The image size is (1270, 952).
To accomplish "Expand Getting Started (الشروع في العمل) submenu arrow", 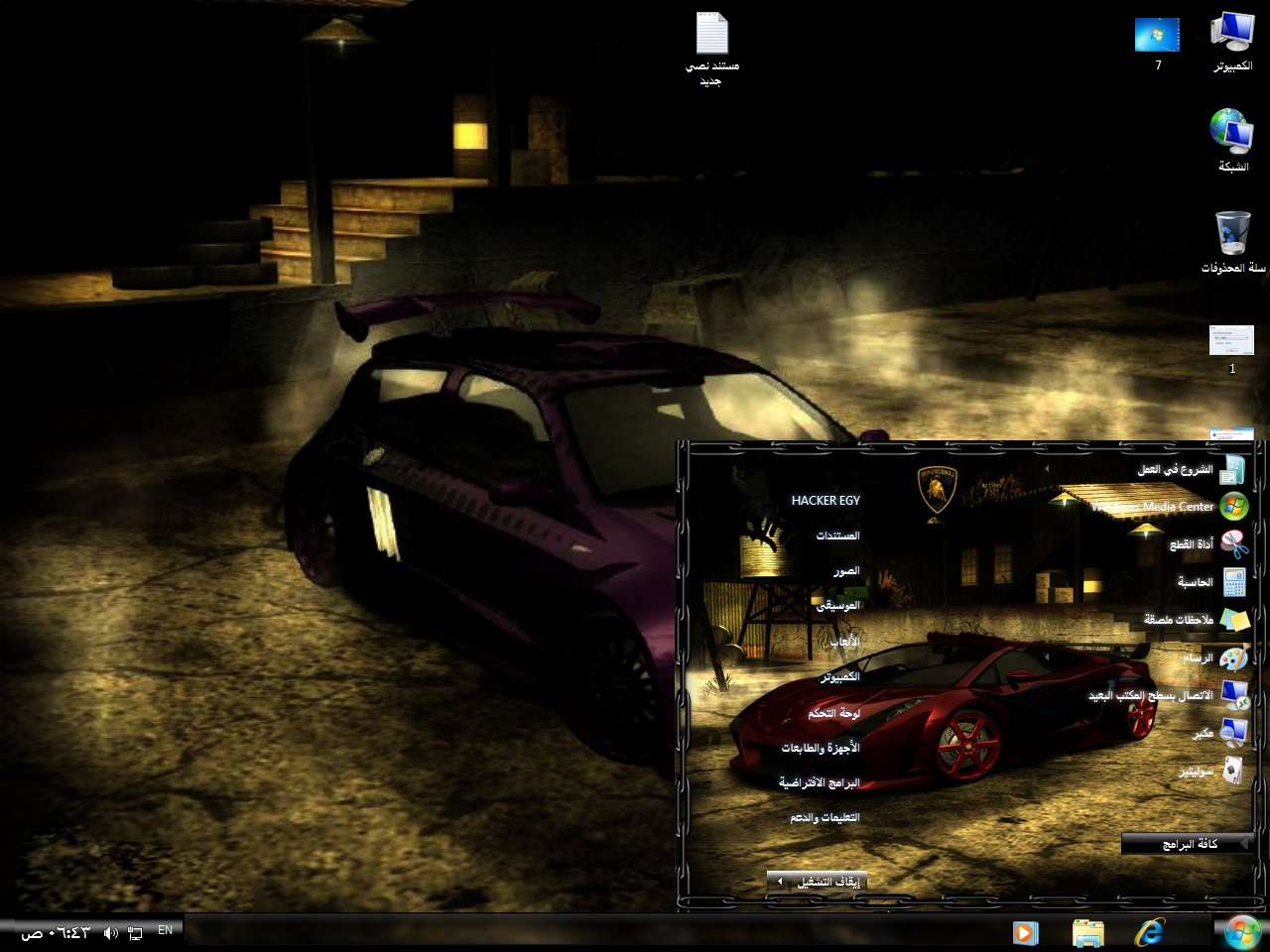I will pos(1047,469).
